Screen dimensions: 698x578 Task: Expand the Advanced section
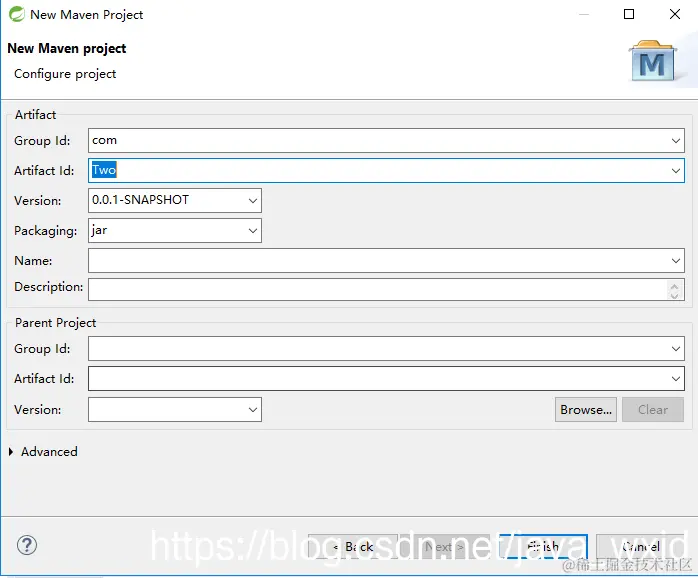coord(11,452)
